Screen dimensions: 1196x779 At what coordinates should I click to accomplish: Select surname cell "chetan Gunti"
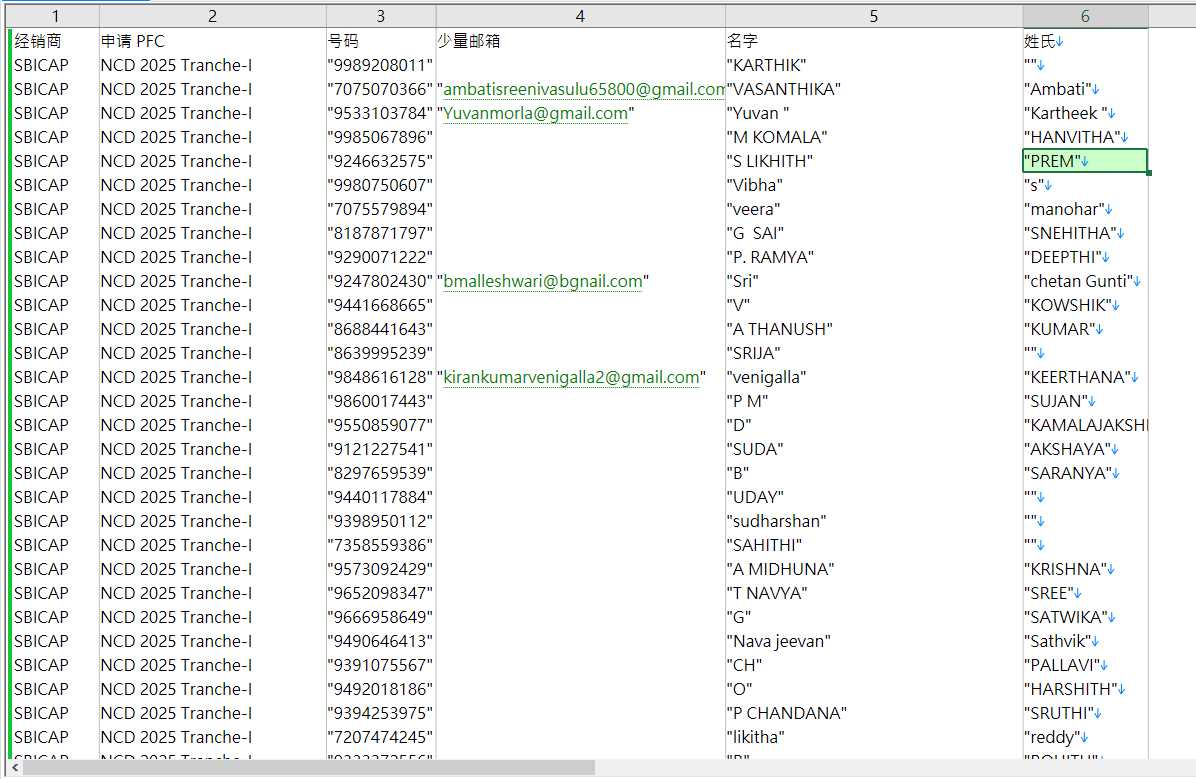[1085, 281]
